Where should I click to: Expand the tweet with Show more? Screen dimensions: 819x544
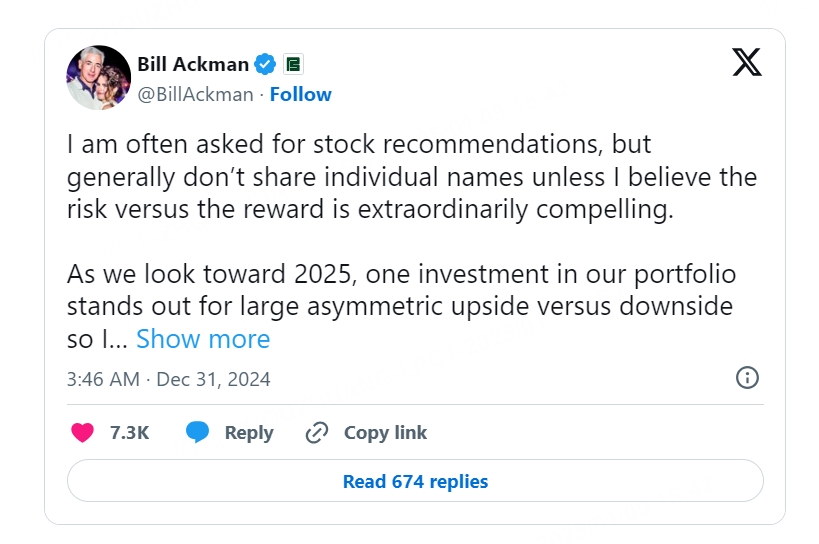tap(203, 339)
